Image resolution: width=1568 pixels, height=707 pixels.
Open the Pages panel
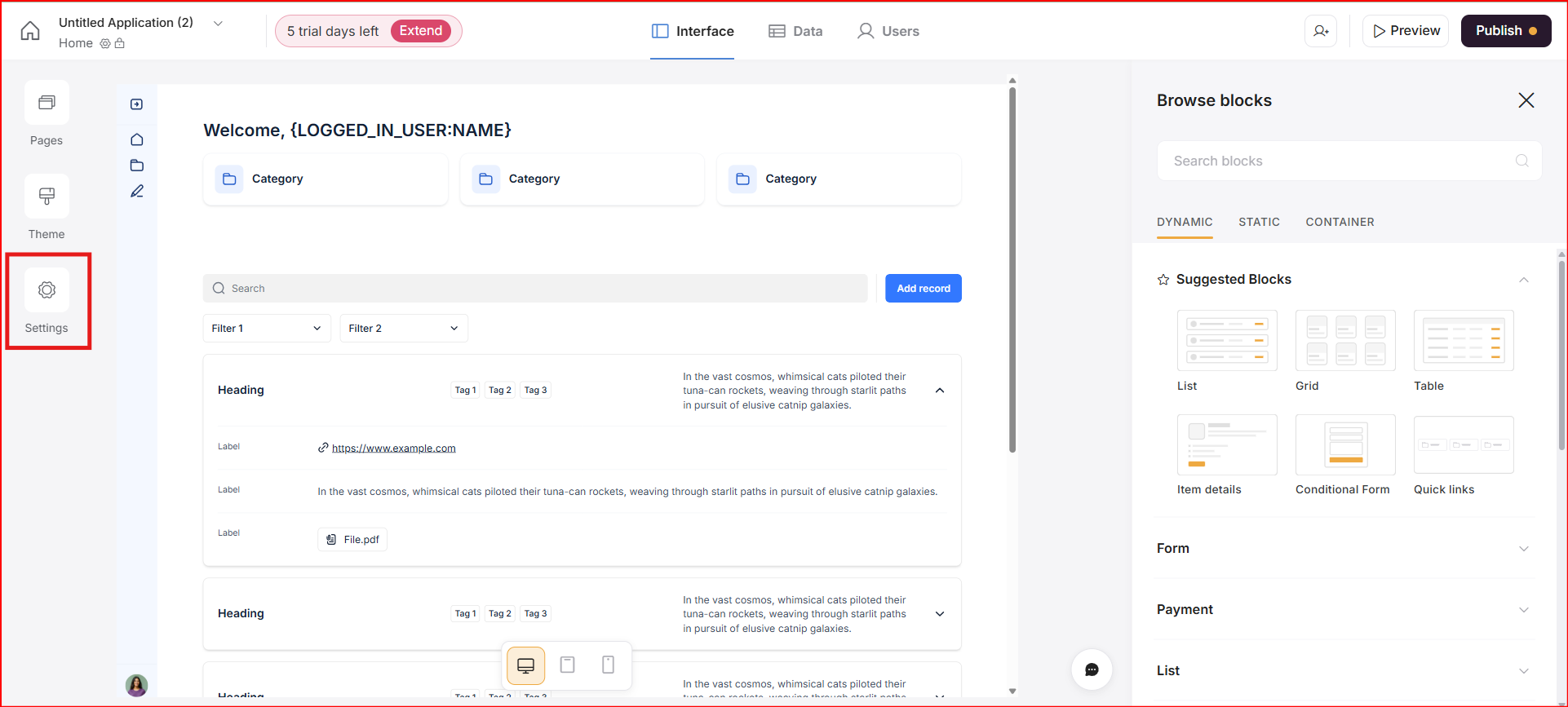pyautogui.click(x=47, y=103)
